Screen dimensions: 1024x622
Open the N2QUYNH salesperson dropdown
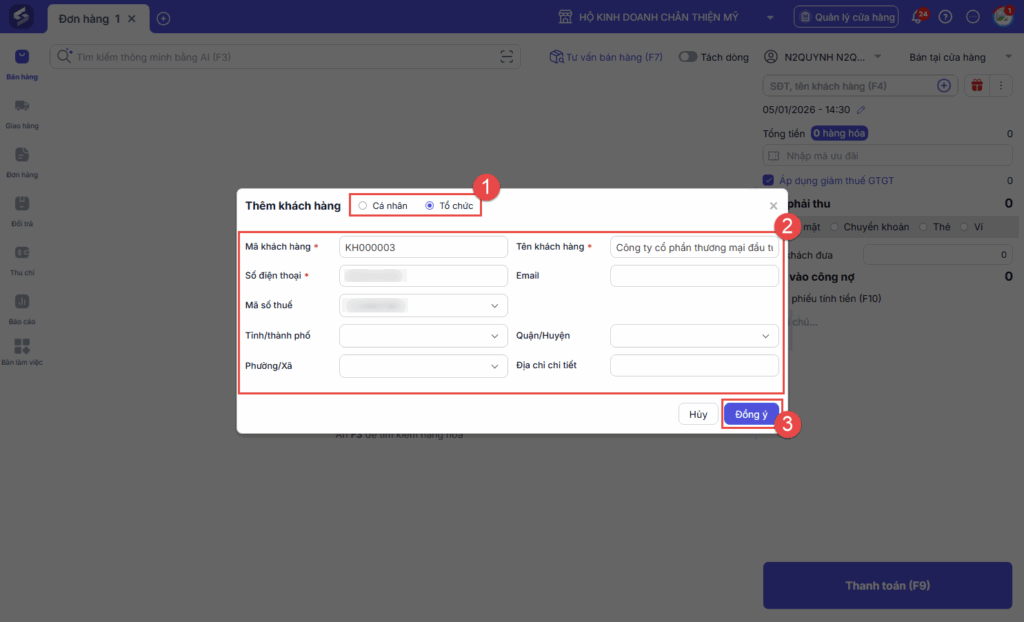(823, 57)
